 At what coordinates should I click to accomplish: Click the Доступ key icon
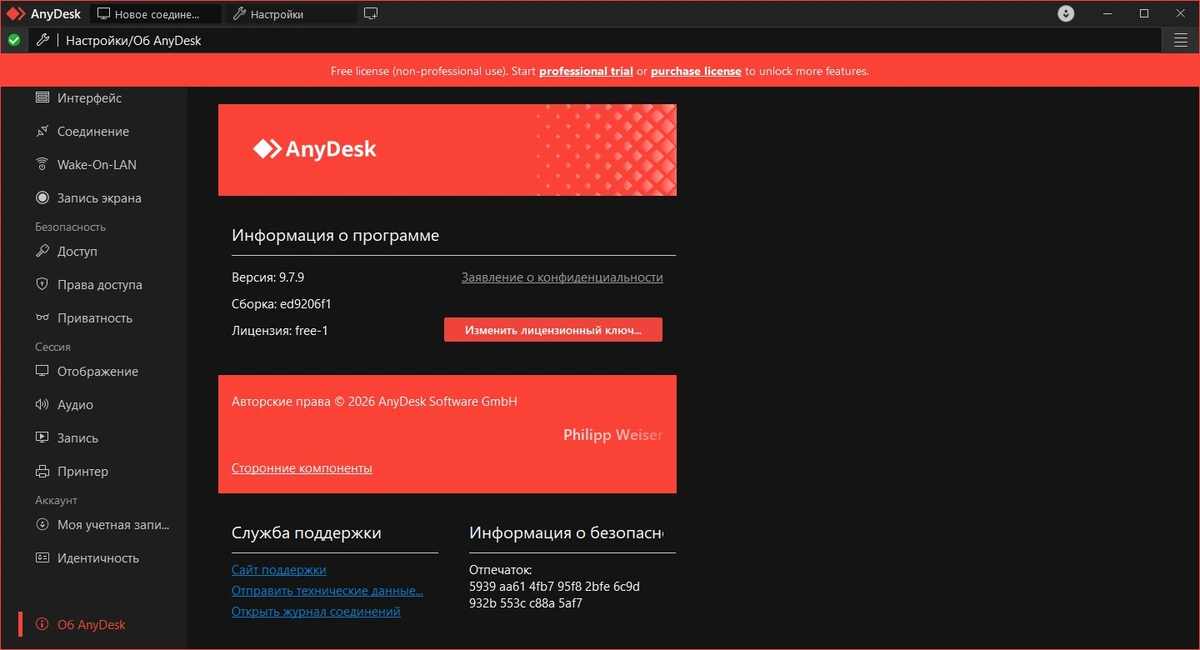tap(42, 251)
